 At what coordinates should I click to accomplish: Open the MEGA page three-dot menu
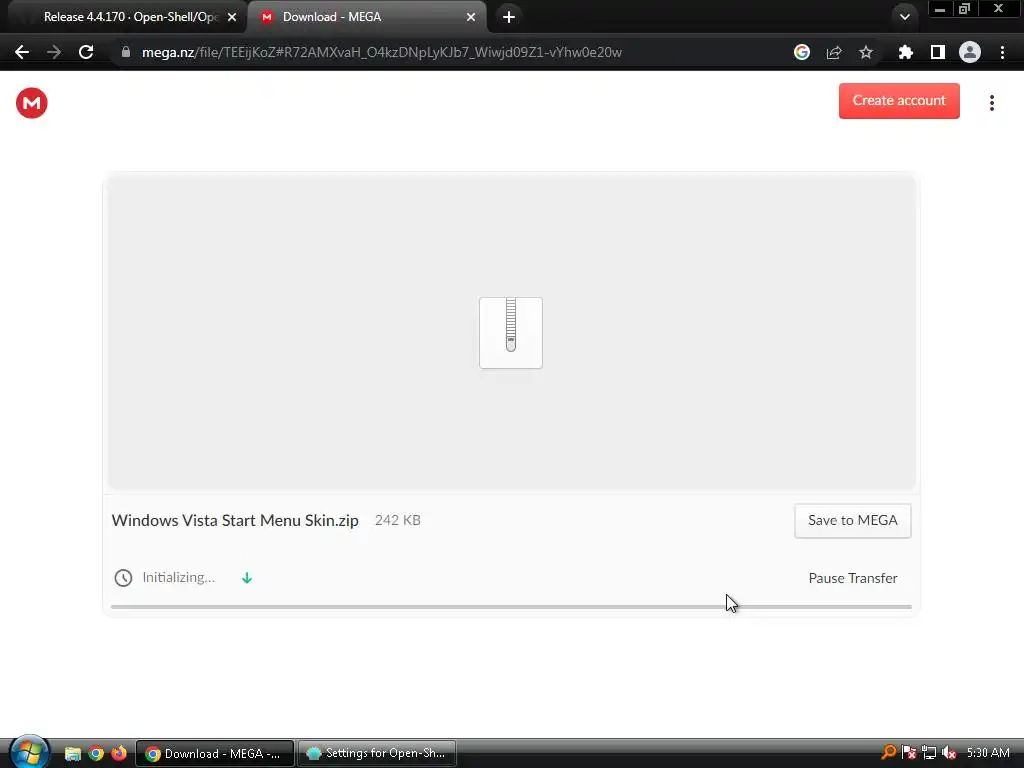point(991,103)
